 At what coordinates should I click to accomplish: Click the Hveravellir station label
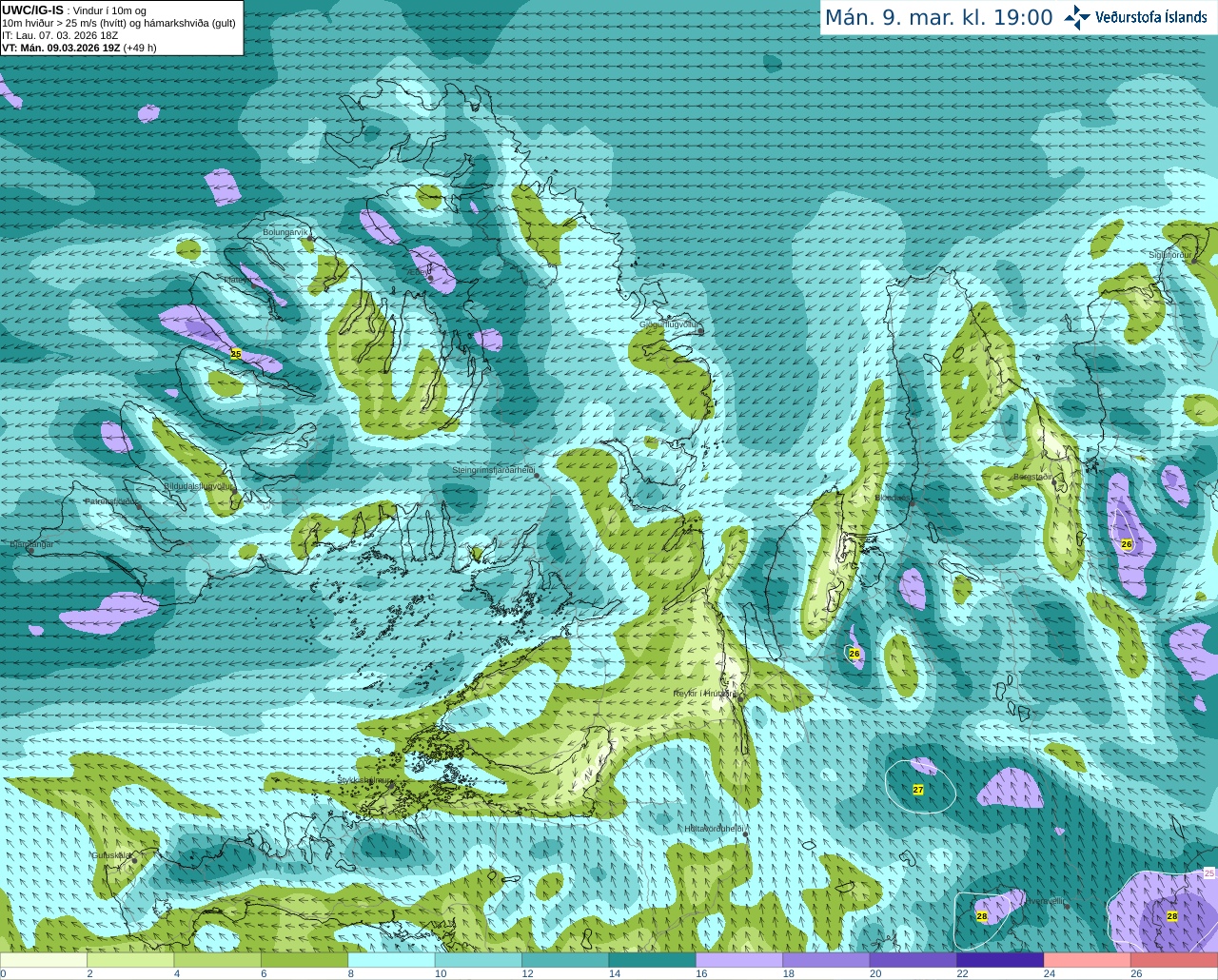(1045, 901)
